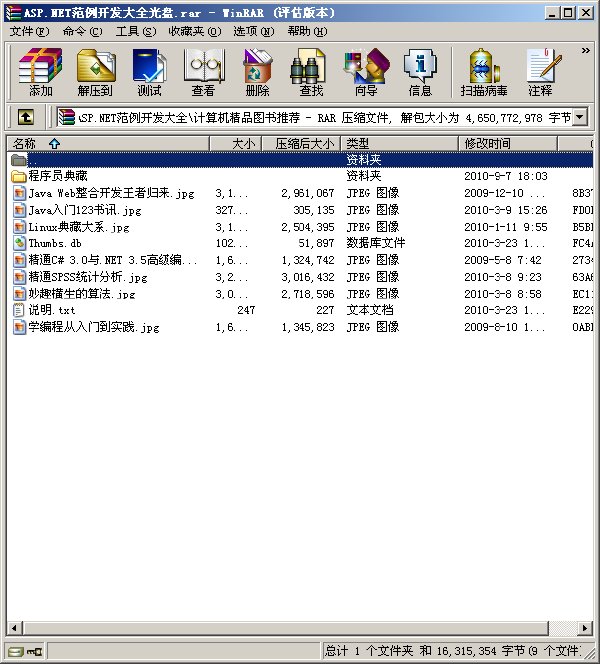Screen dimensions: 600x664
Task: Click the 2010-9-7 18:03 date cell
Action: pos(506,176)
